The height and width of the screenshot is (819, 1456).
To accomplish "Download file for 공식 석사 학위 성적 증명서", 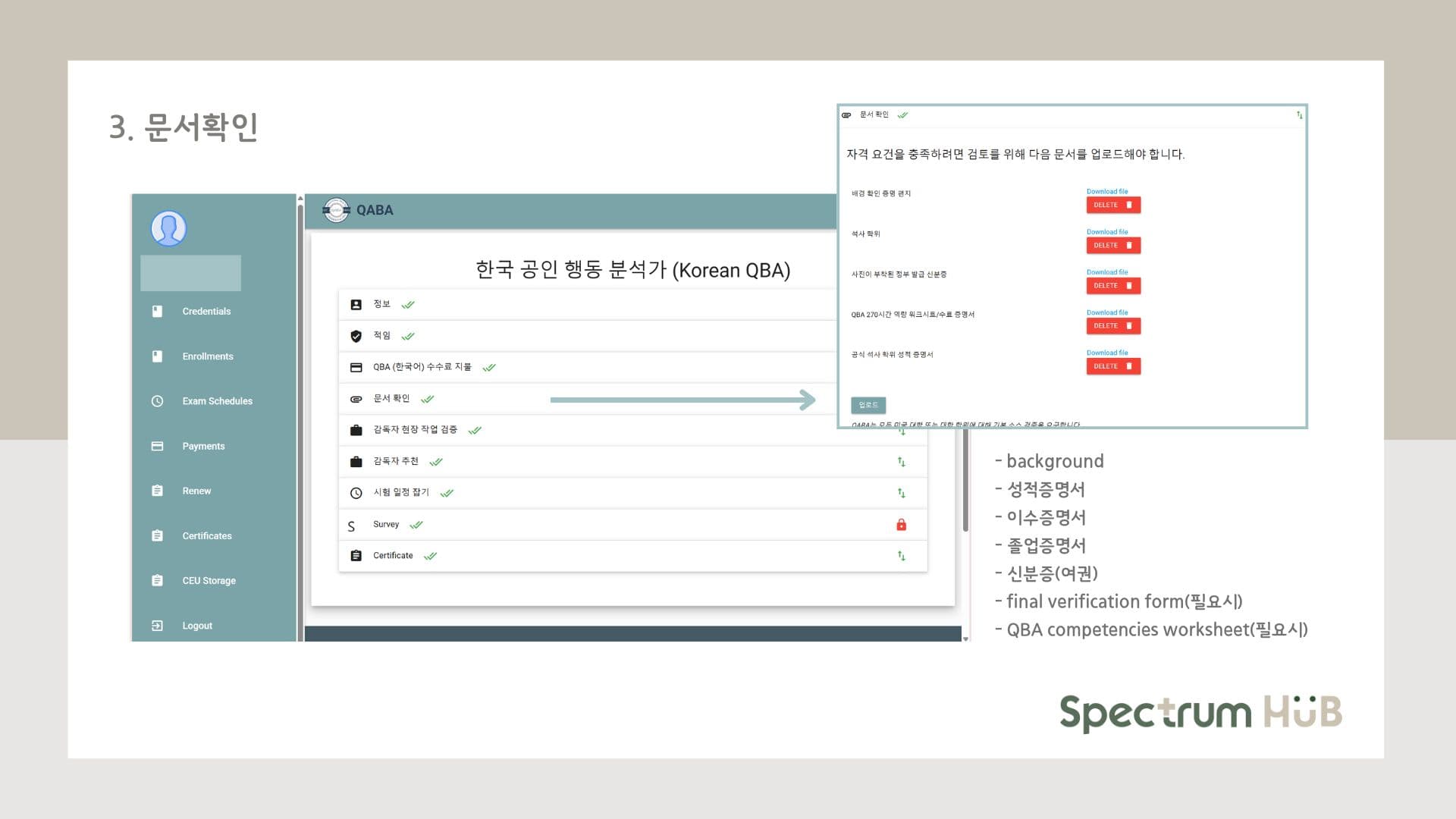I will (1106, 353).
